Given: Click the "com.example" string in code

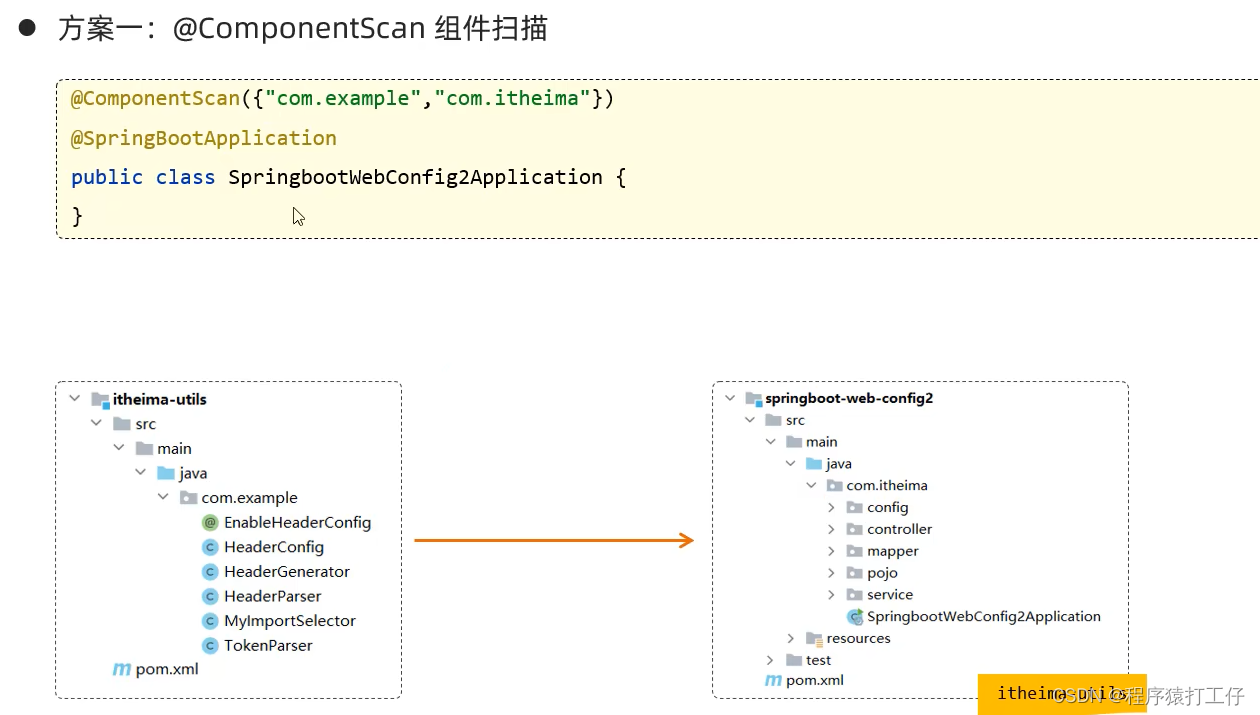Looking at the screenshot, I should [343, 99].
